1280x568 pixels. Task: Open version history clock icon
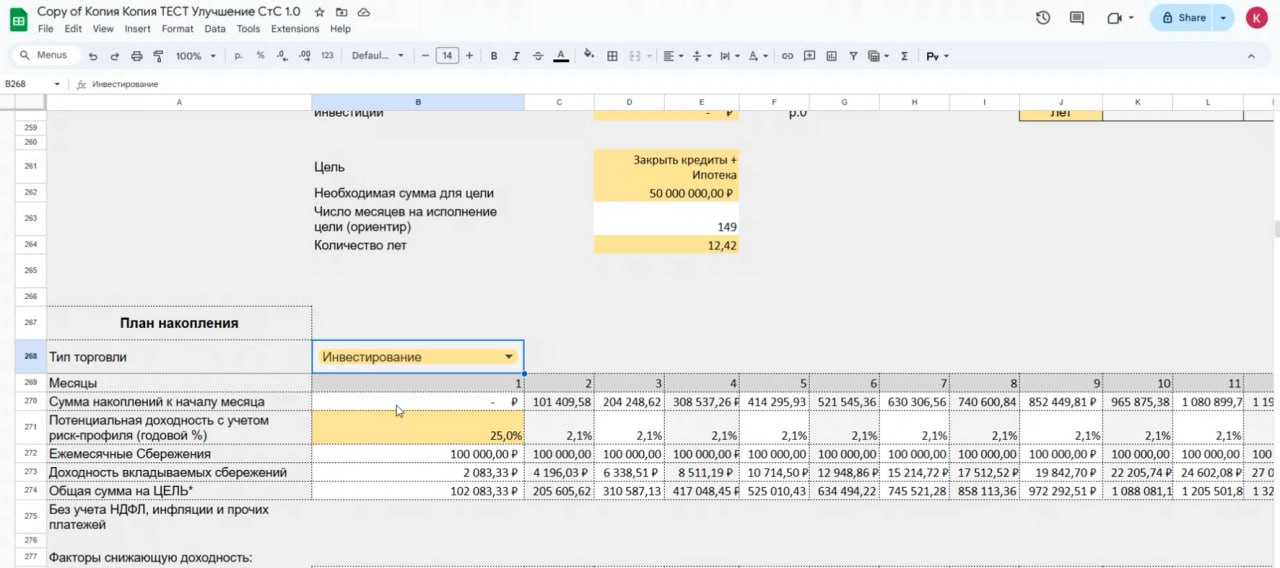tap(1043, 18)
